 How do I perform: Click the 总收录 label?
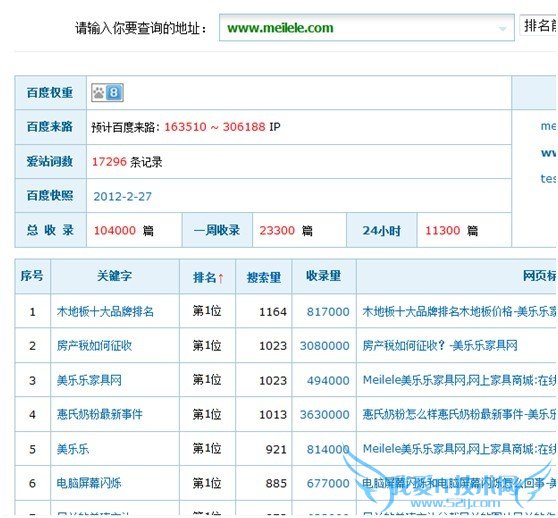click(x=50, y=230)
